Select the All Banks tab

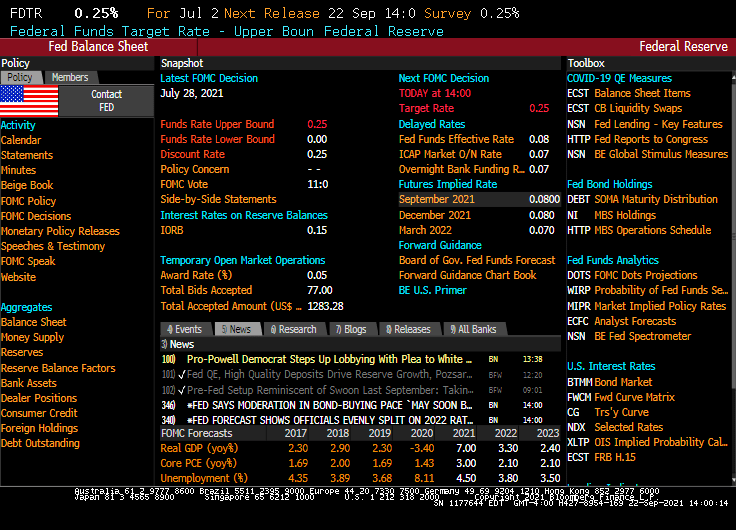[473, 329]
